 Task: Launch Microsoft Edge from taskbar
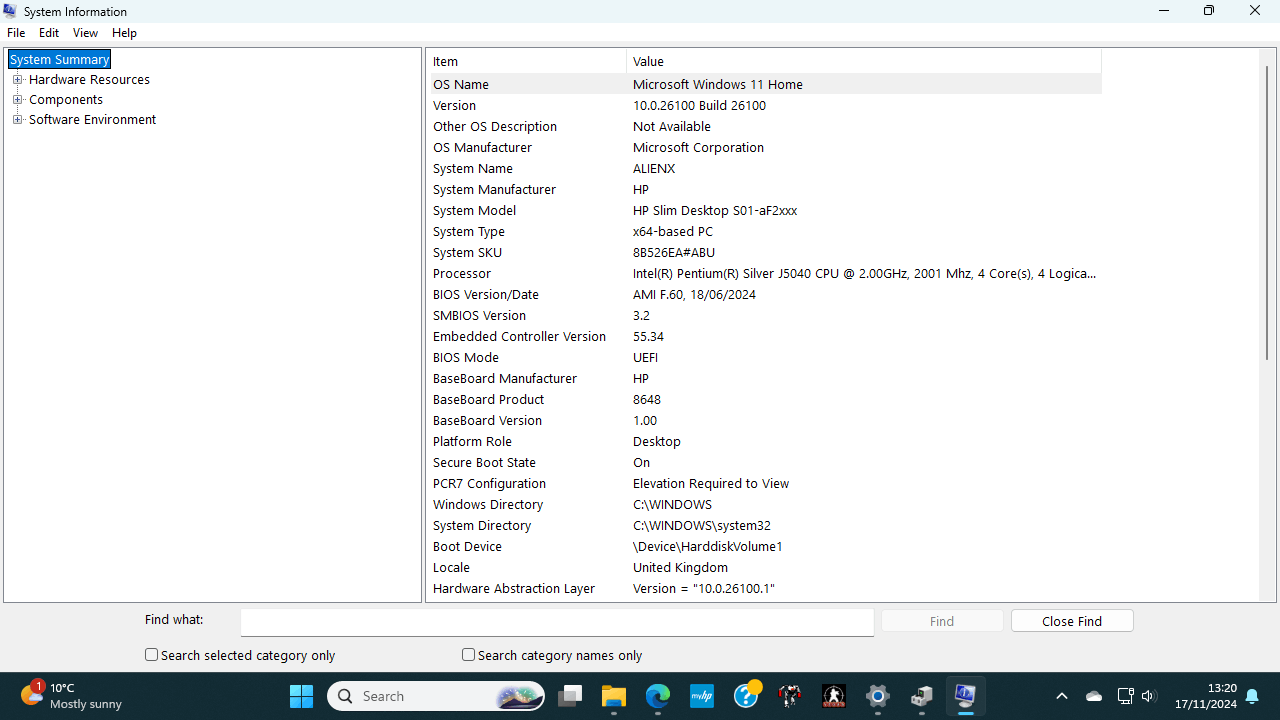point(657,696)
